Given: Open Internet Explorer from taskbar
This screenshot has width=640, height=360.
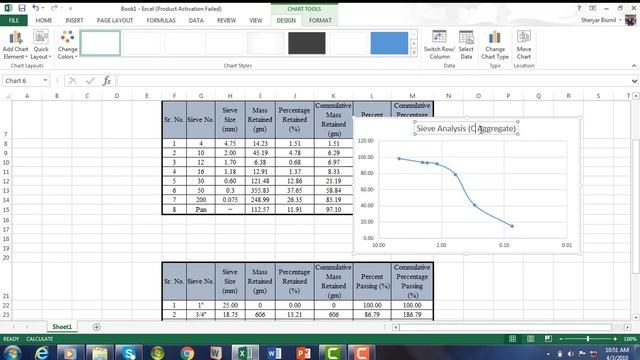Looking at the screenshot, I should tap(42, 353).
